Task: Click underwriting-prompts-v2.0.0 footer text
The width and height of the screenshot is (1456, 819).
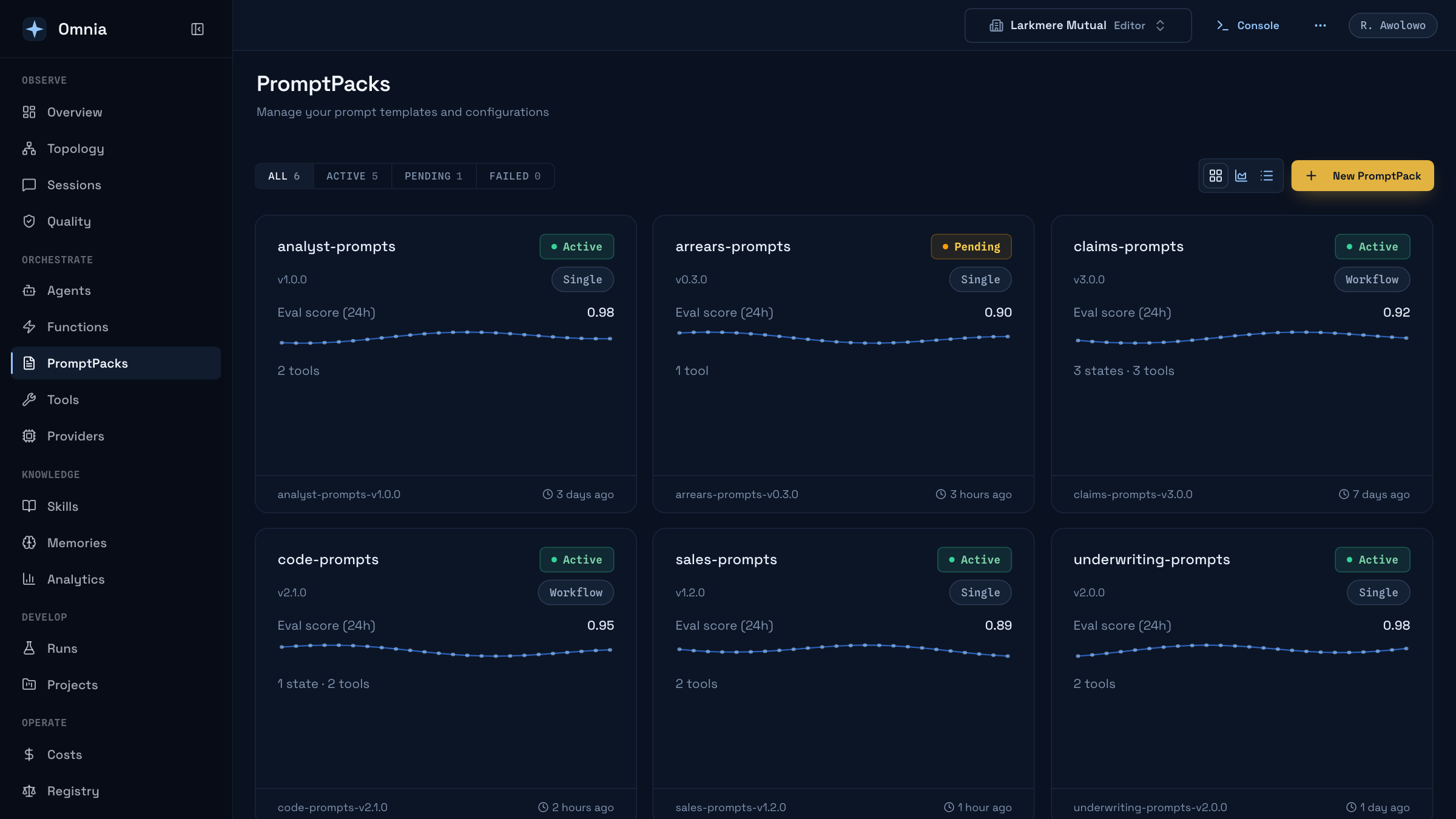Action: [1150, 807]
